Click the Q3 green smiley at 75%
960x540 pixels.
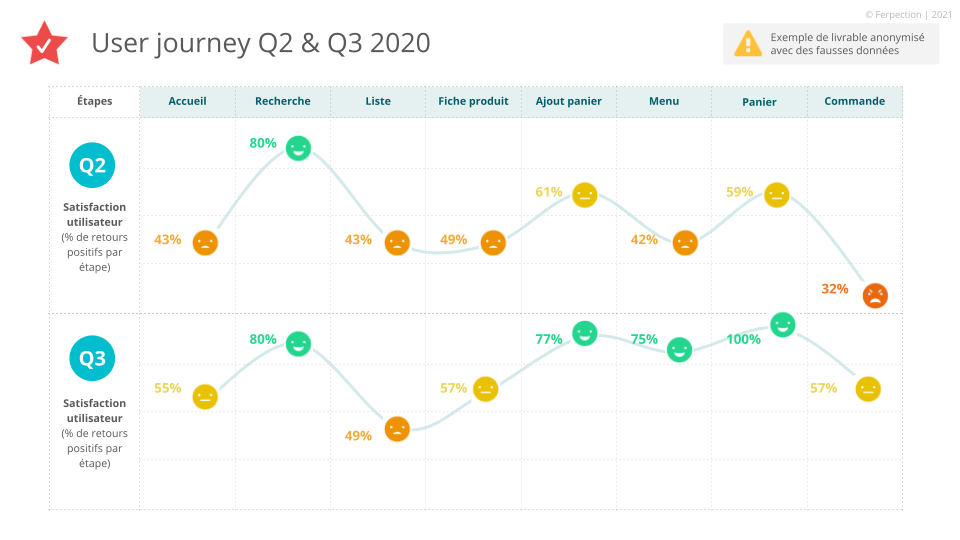coord(679,349)
